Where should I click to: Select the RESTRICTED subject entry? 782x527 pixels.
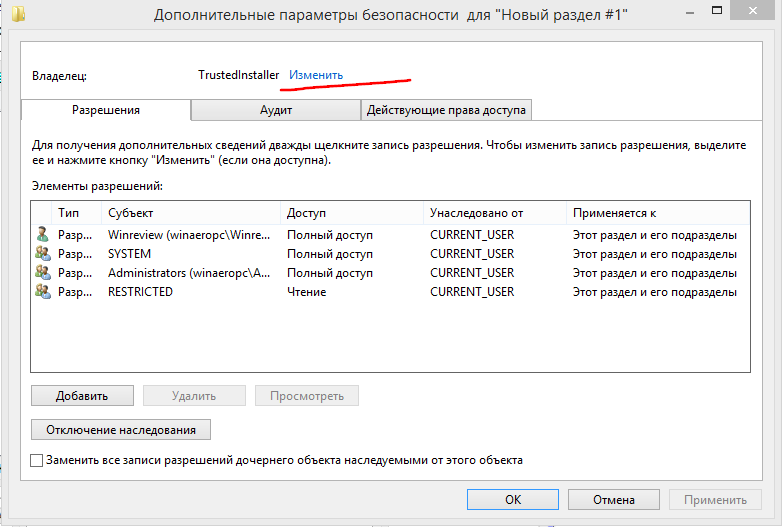(x=140, y=292)
